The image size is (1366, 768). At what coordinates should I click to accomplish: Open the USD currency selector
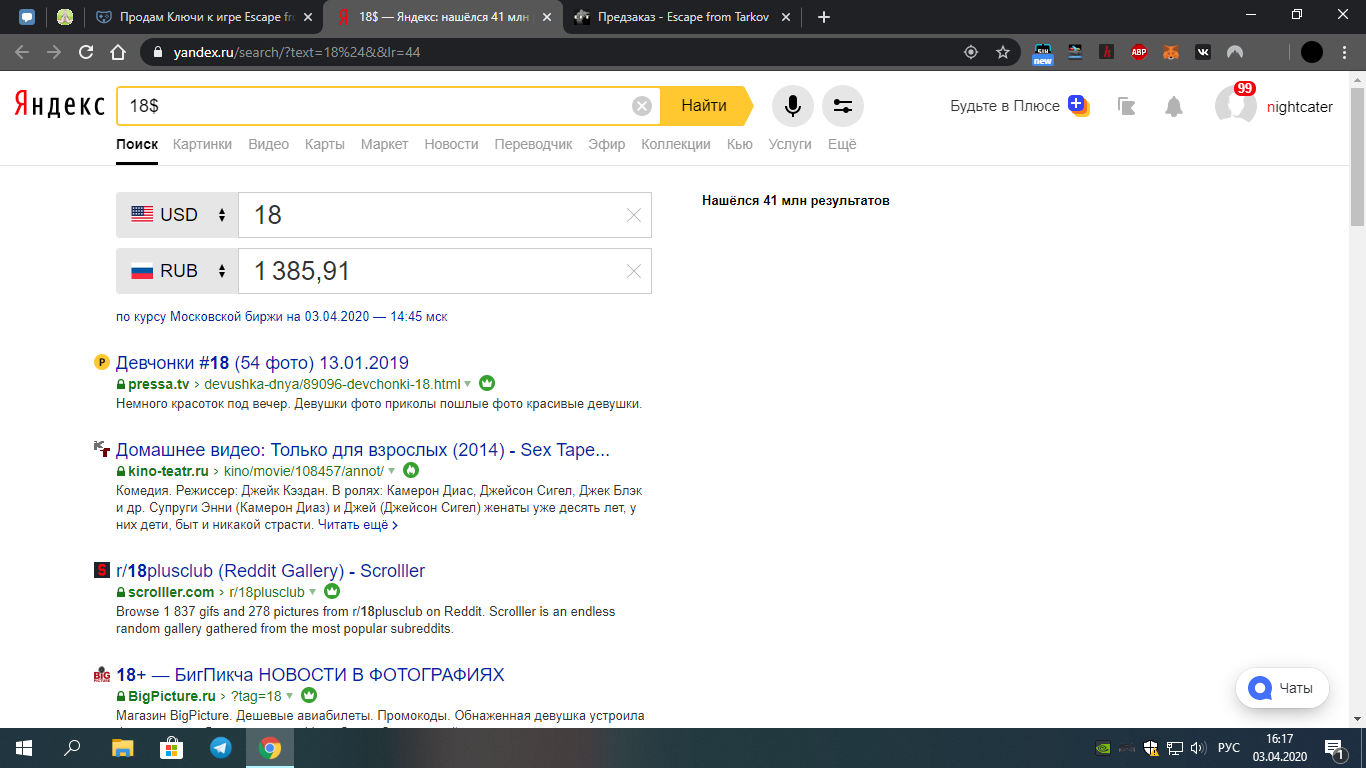pyautogui.click(x=178, y=215)
